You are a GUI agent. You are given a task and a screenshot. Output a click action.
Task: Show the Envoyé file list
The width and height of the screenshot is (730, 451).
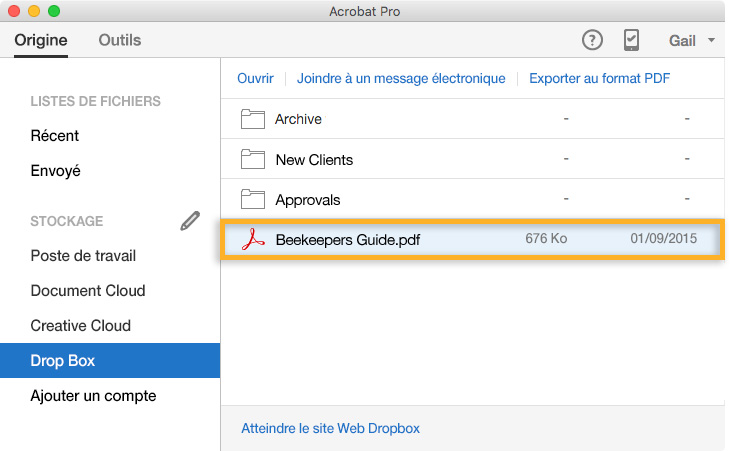coord(55,171)
